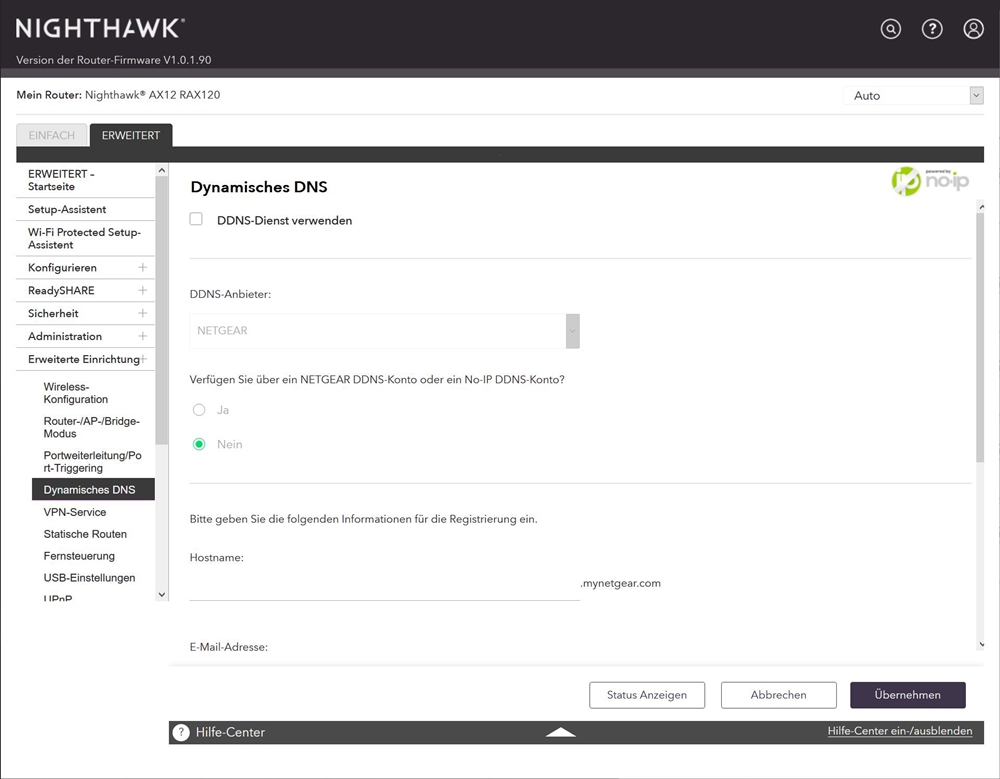Click the sidebar scroll down arrow
Screen dimensions: 1000x779
point(162,594)
